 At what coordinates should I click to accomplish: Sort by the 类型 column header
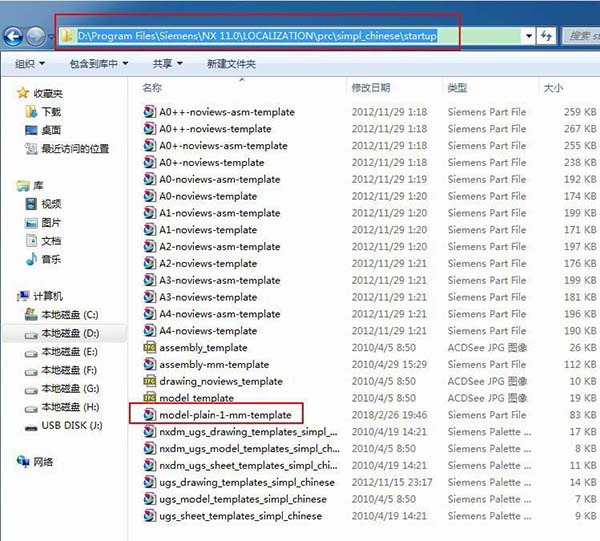pos(457,88)
